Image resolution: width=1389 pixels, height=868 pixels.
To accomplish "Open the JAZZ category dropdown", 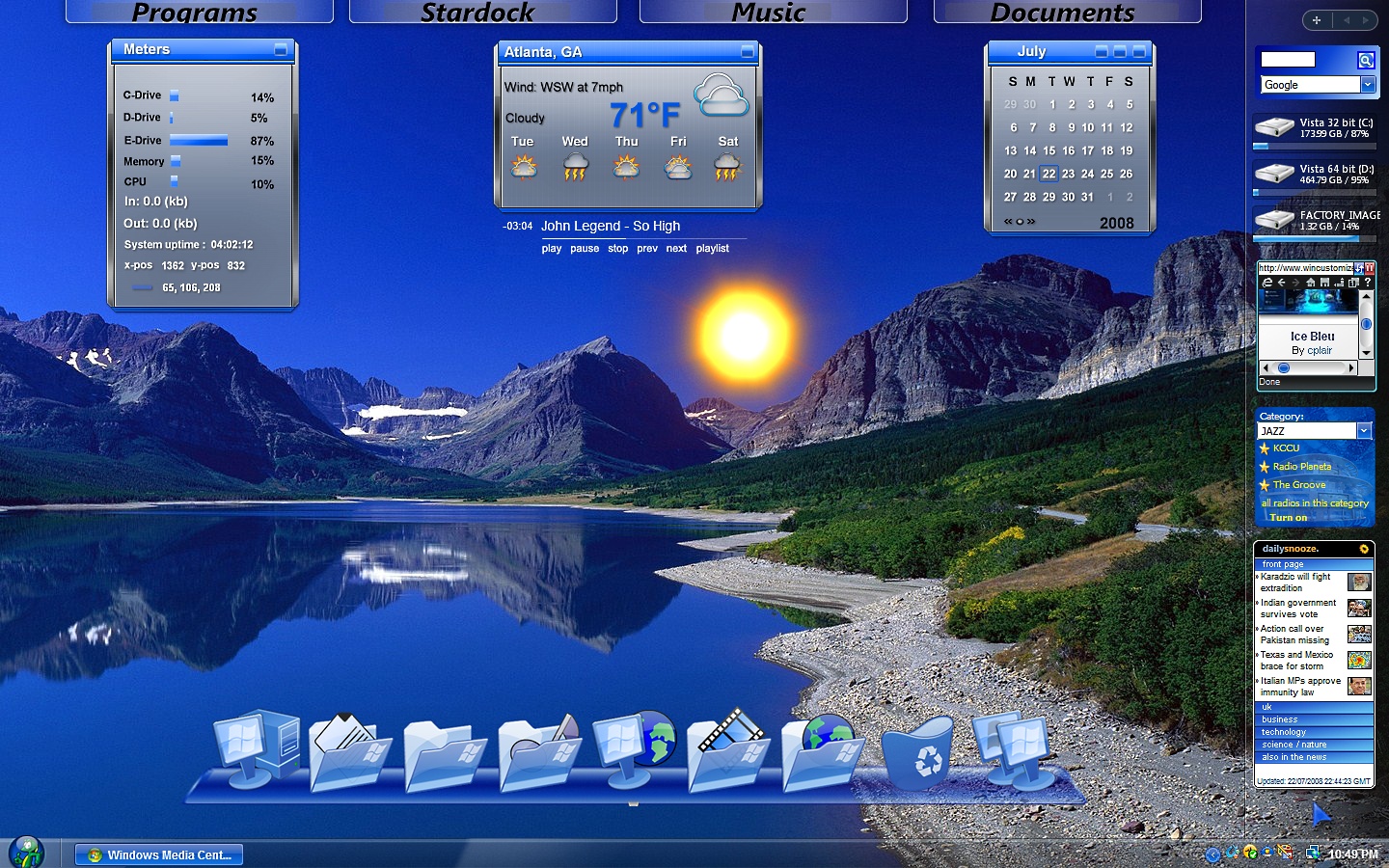I will point(1364,431).
